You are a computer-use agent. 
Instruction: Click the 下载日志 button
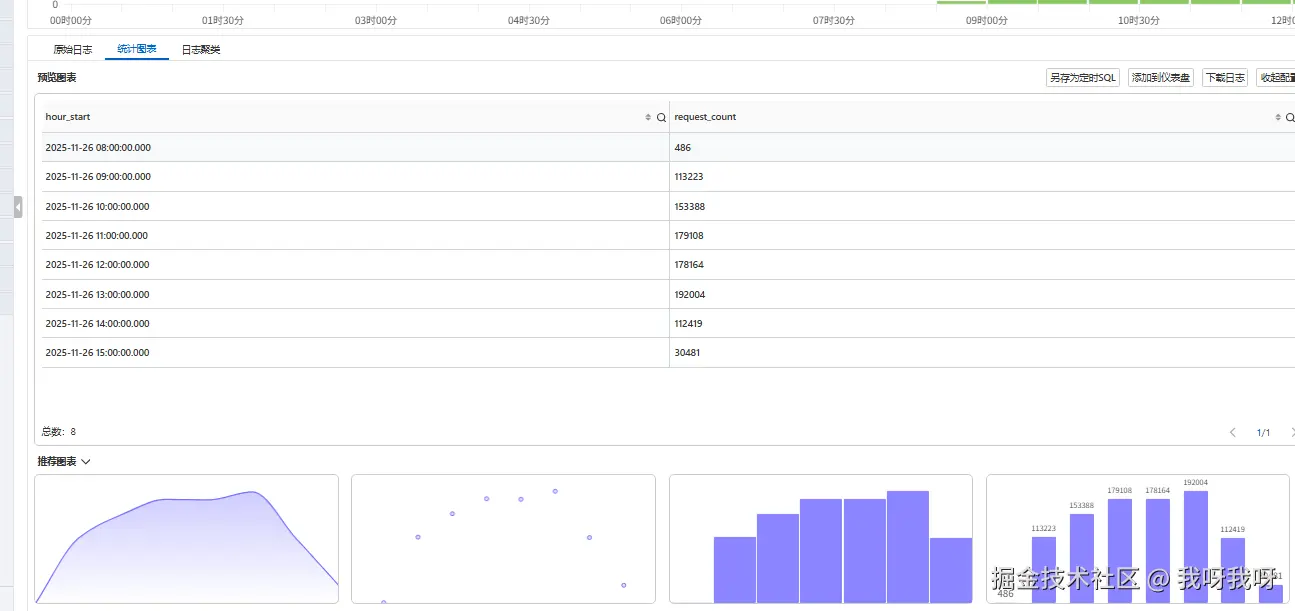(x=1225, y=78)
